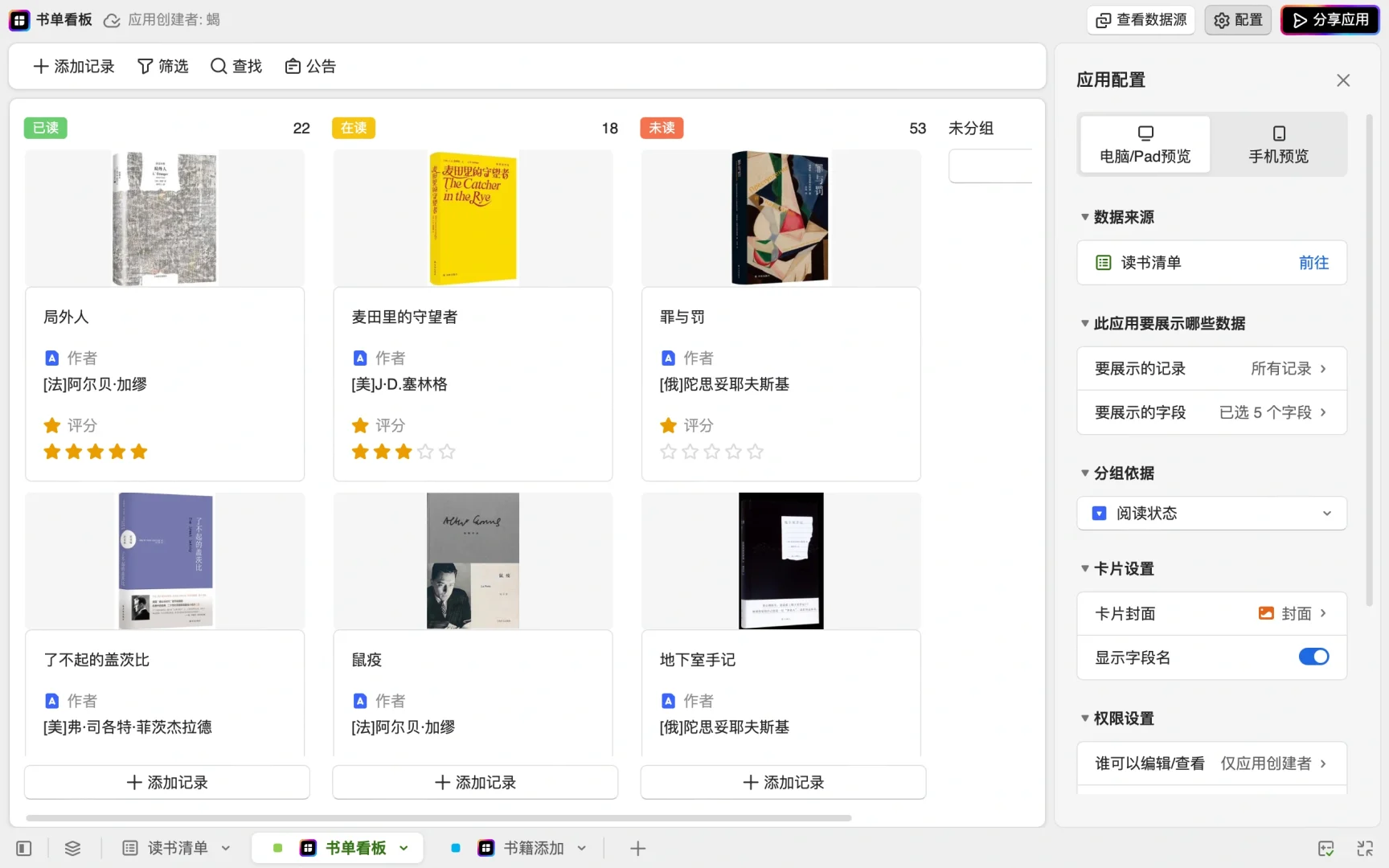Viewport: 1389px width, 868px height.
Task: Open 查看数据源 to view the data source
Action: [x=1141, y=19]
